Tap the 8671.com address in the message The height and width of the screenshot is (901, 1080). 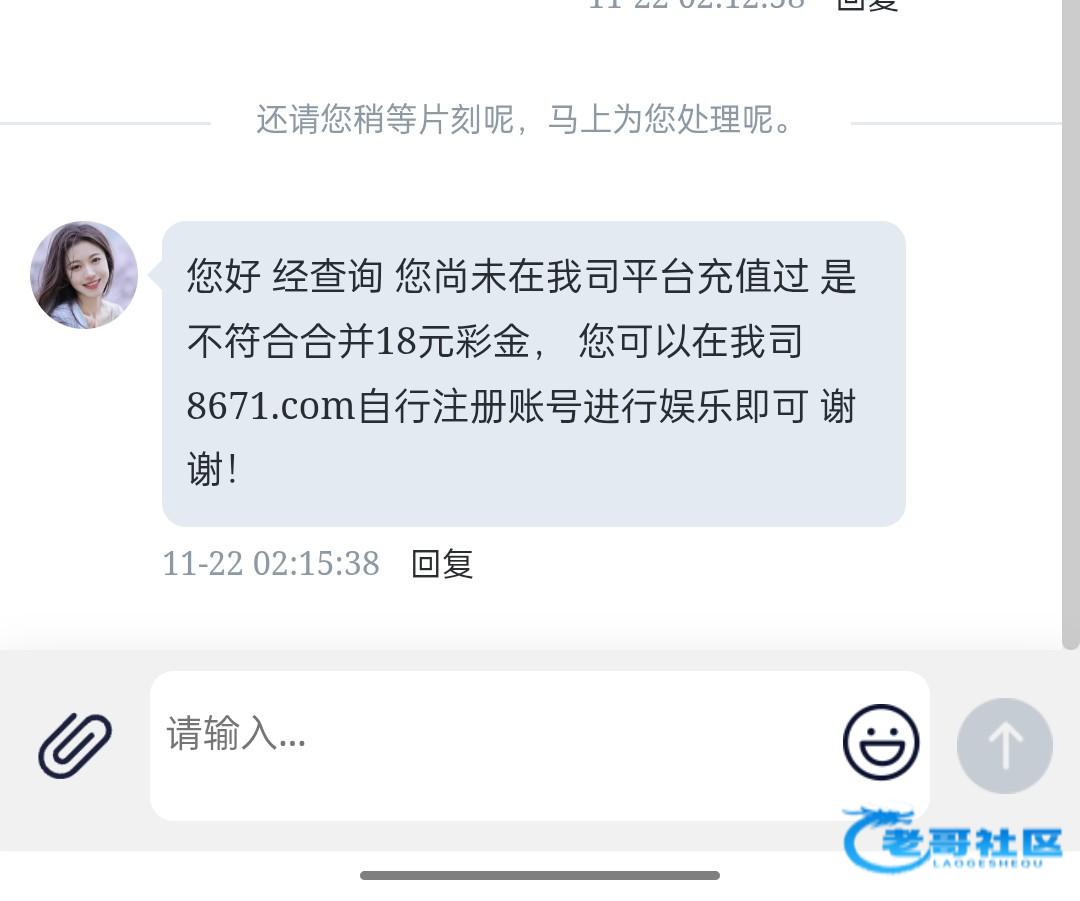click(271, 406)
